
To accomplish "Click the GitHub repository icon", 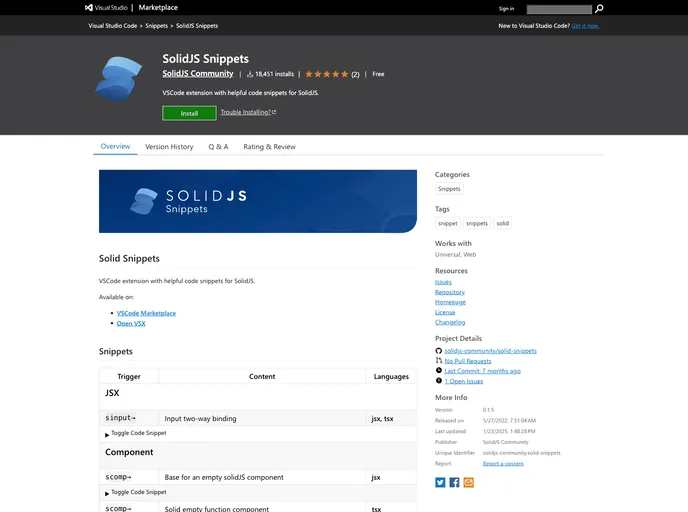I will (438, 351).
